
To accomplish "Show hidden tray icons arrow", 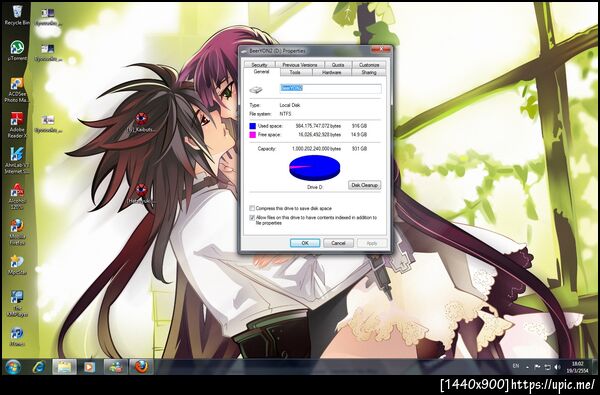I will pos(527,367).
